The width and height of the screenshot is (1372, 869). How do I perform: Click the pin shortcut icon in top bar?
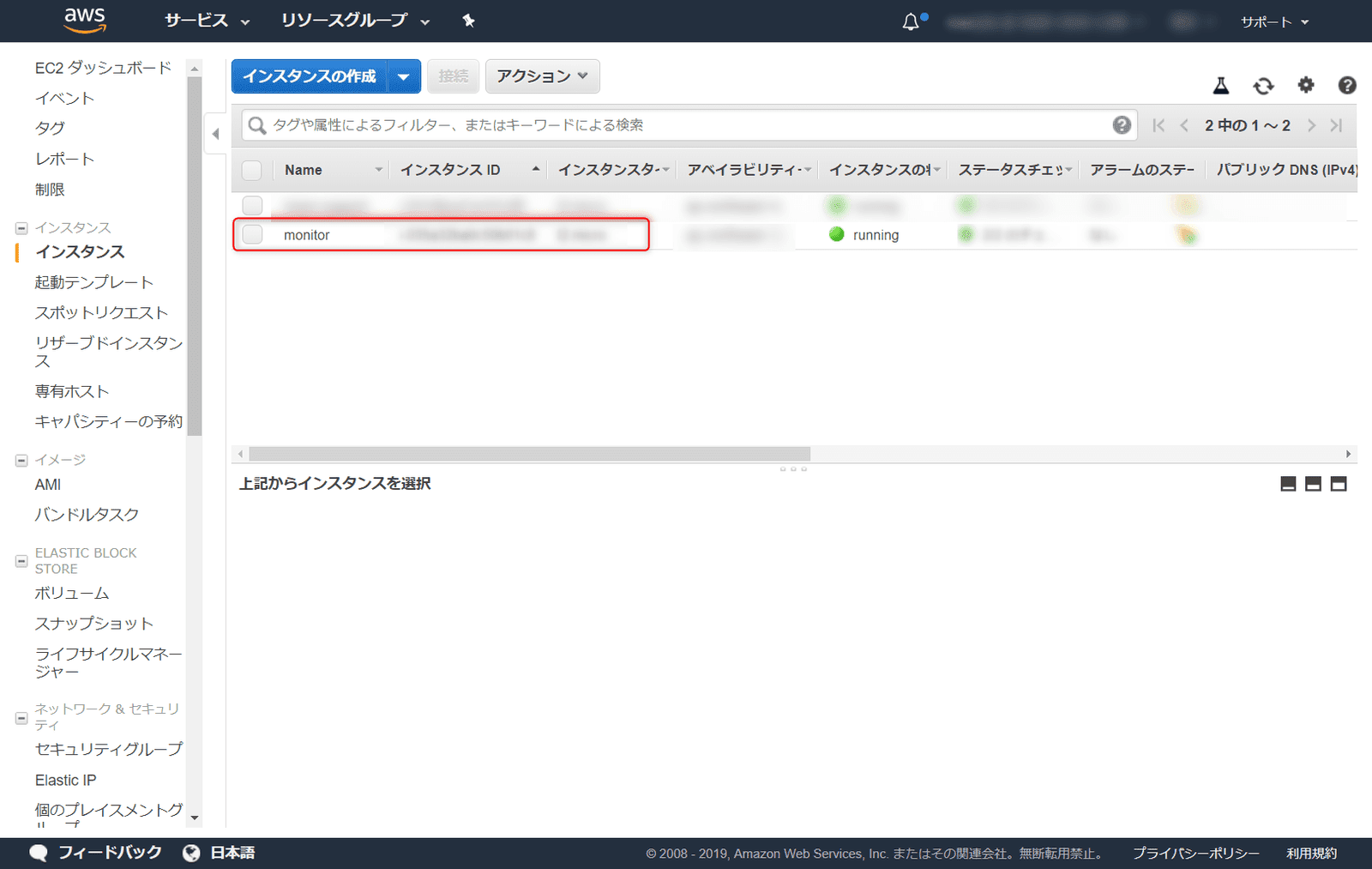468,21
